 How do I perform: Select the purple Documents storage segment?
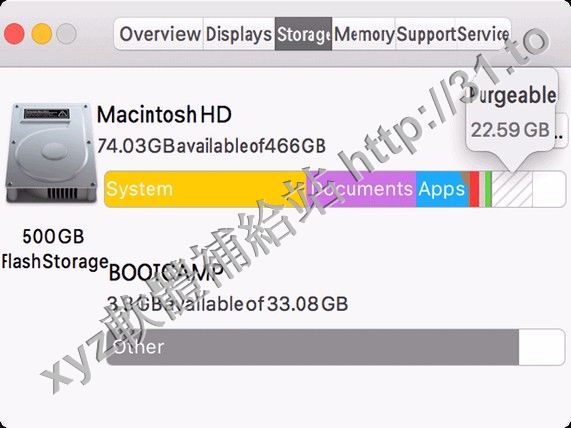tap(362, 189)
